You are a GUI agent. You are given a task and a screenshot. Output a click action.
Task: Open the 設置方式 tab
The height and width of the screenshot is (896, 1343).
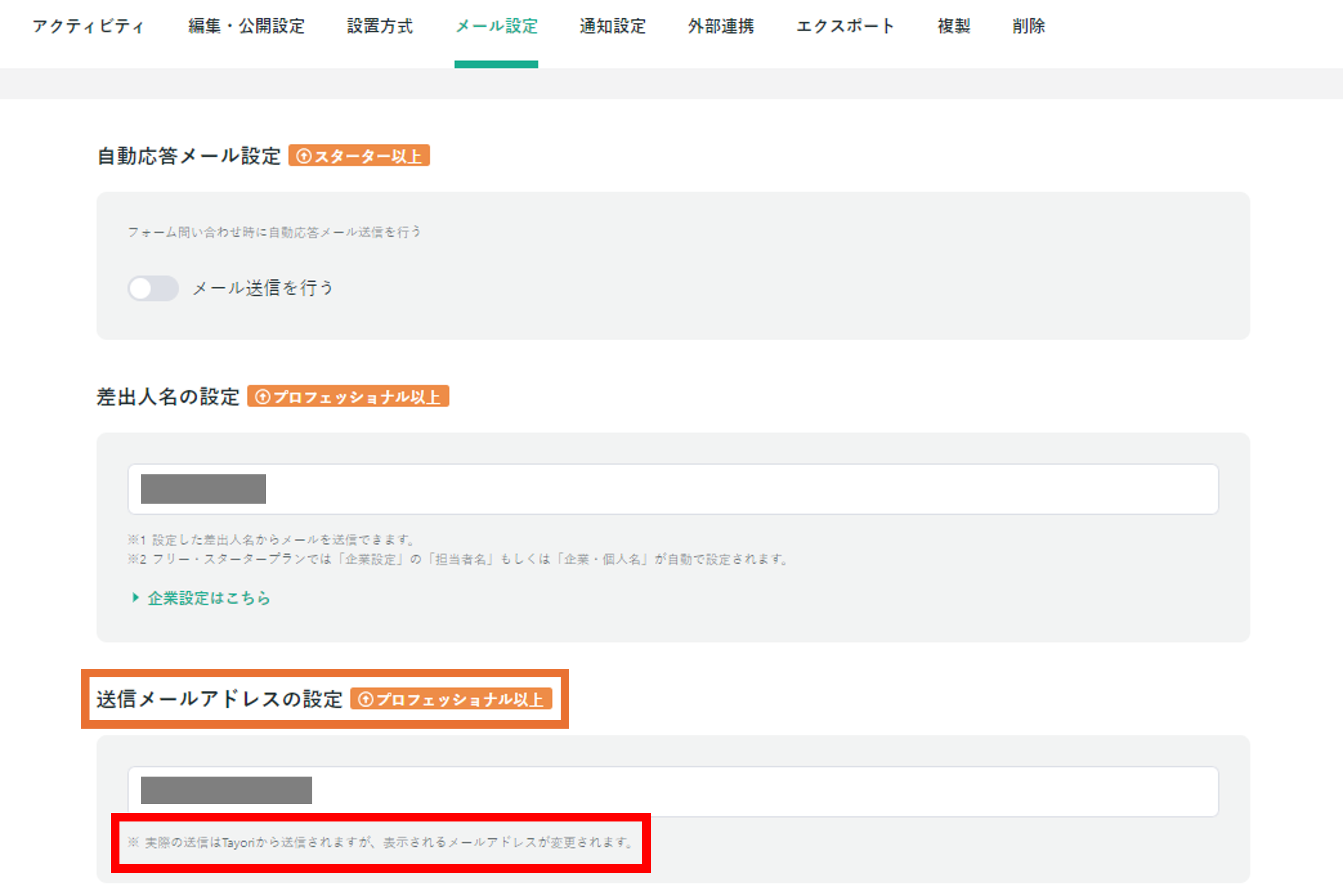point(379,26)
